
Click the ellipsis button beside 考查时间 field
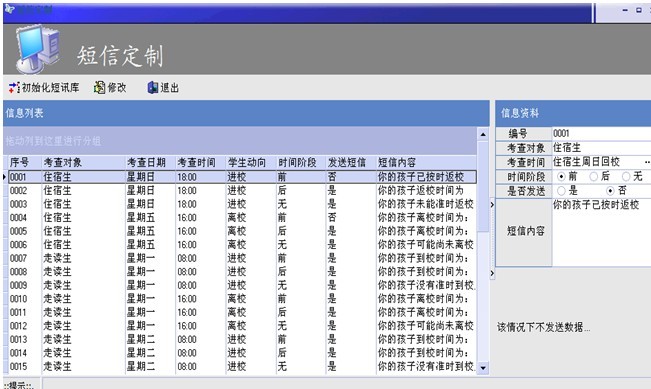point(647,162)
